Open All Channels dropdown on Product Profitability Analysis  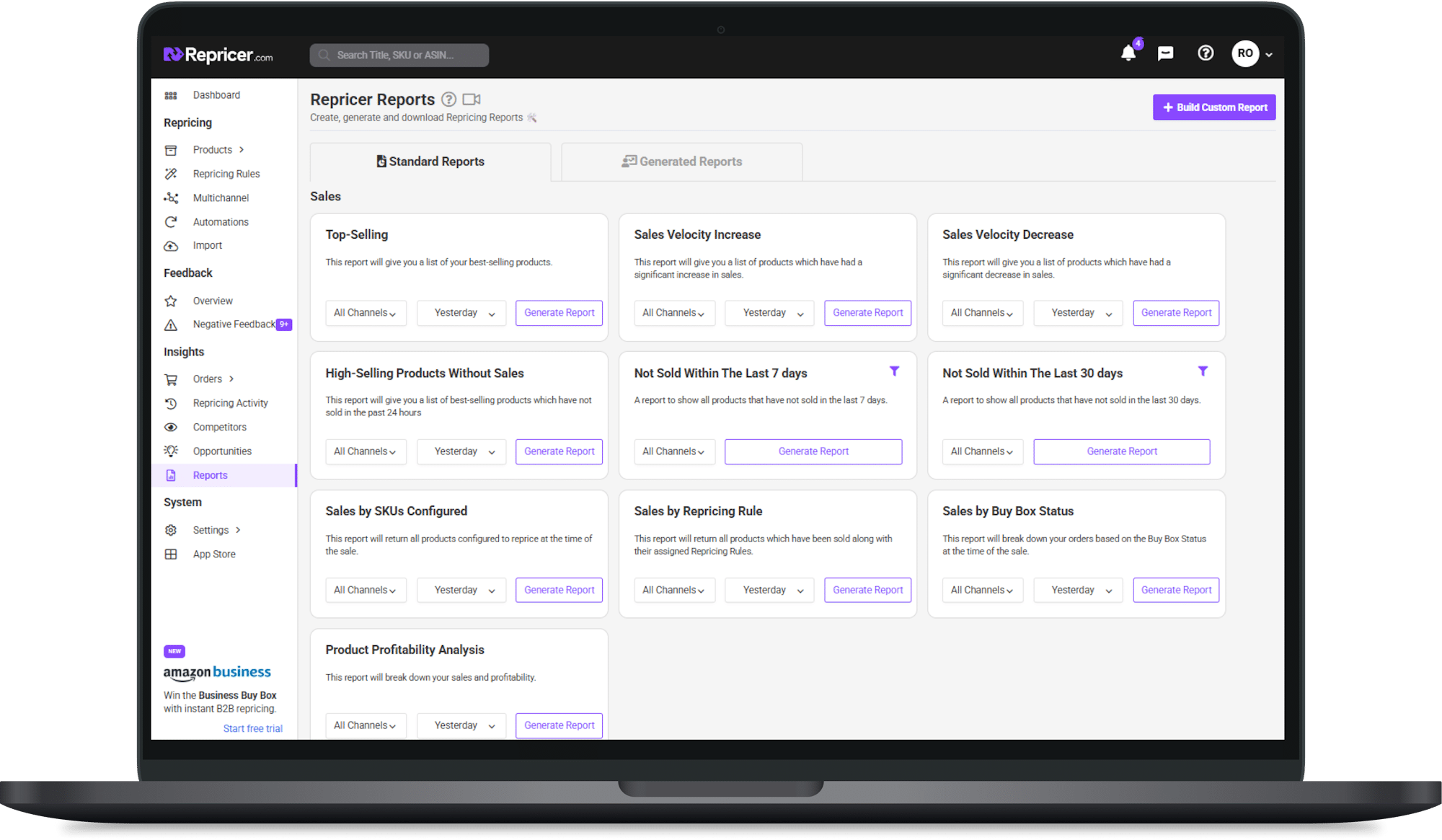pos(366,725)
